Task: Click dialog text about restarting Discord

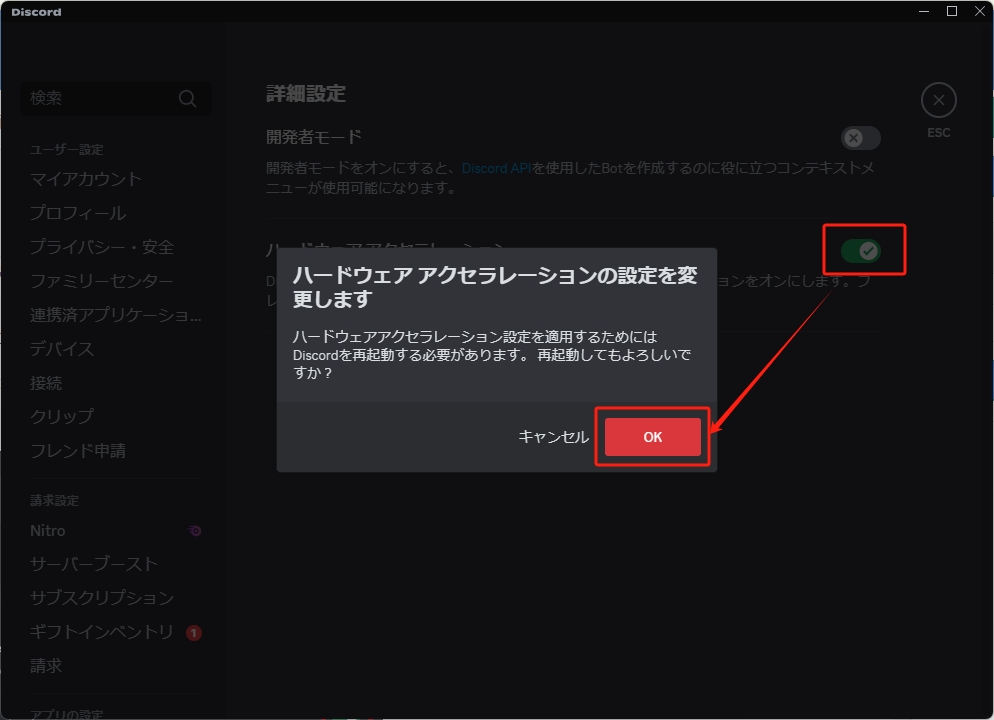Action: [492, 354]
